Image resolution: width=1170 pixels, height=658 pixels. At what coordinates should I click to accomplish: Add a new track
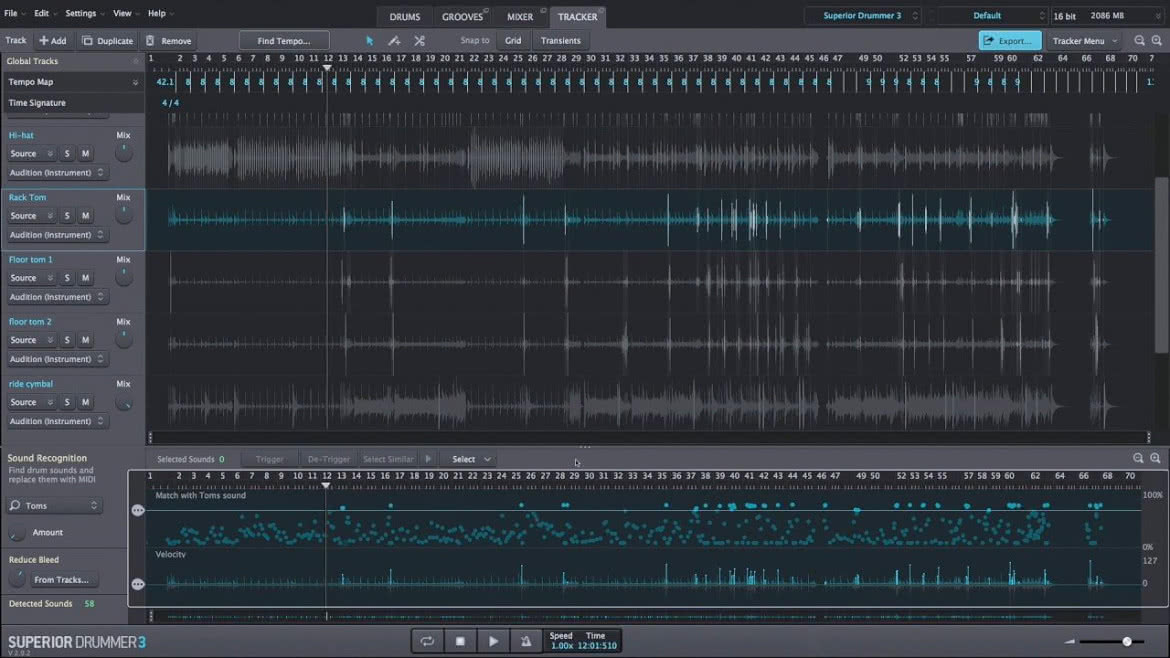[52, 41]
